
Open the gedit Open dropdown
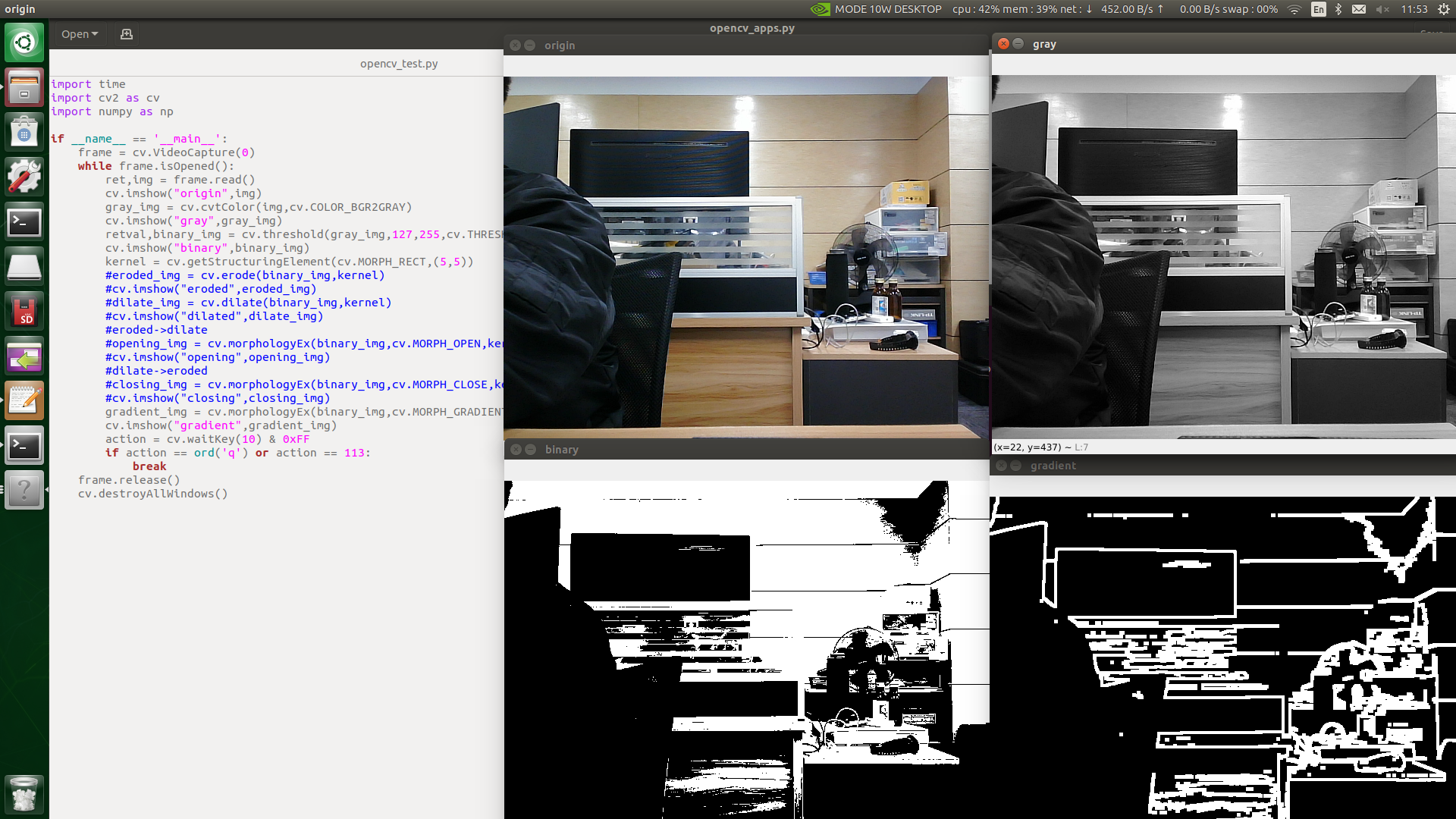point(80,34)
